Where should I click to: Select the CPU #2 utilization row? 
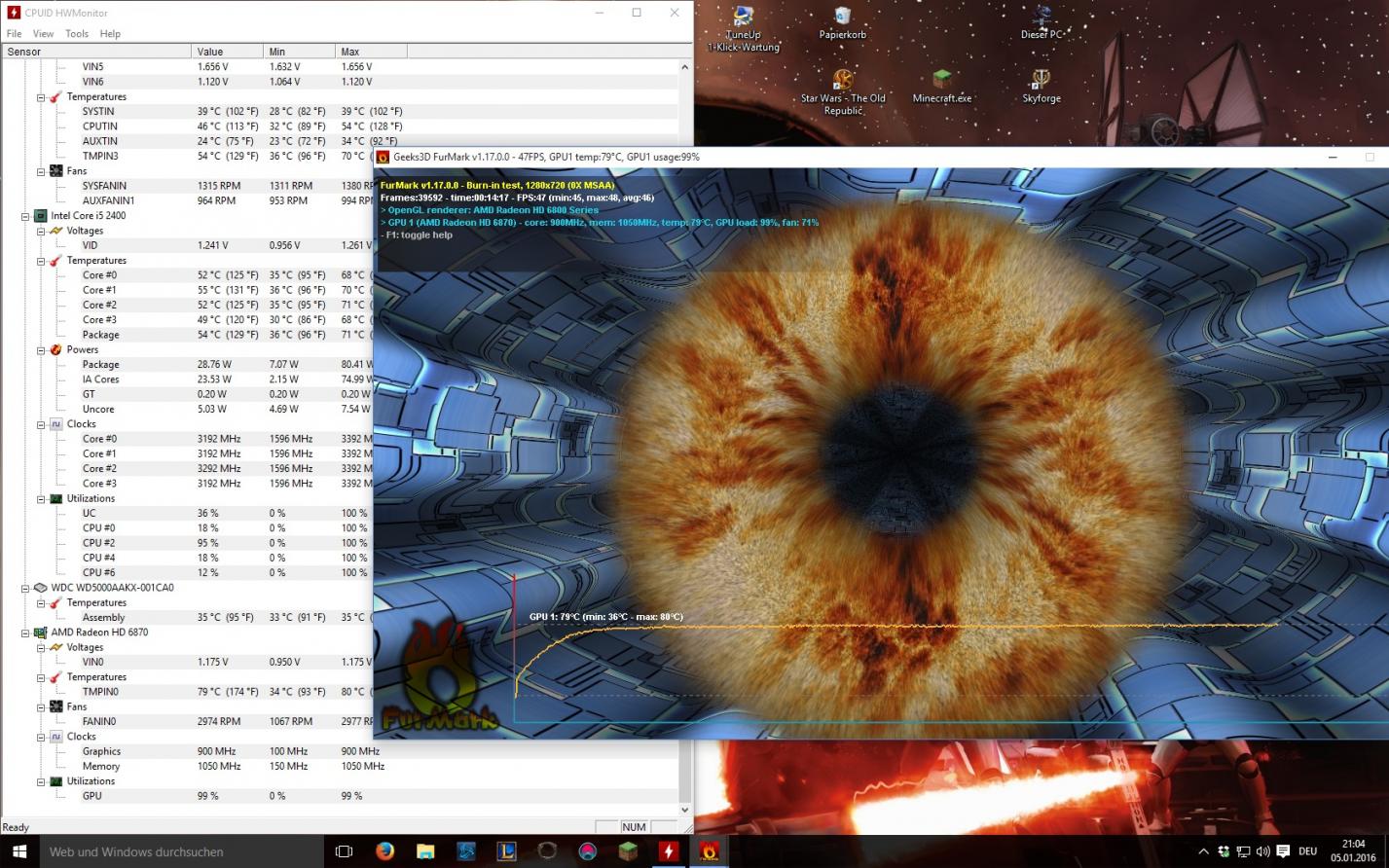pyautogui.click(x=227, y=543)
